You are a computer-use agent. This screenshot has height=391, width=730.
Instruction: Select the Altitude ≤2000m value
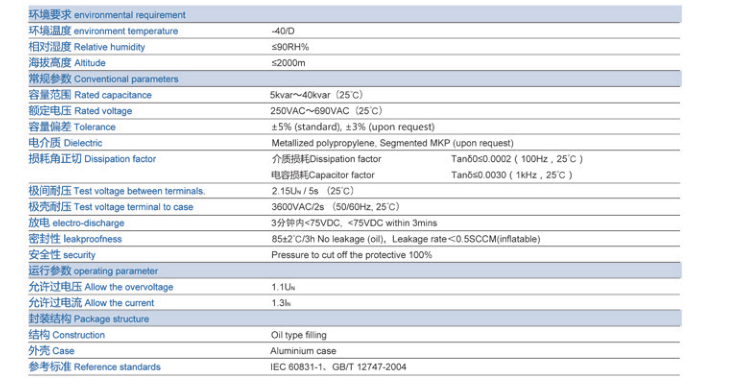[x=288, y=63]
